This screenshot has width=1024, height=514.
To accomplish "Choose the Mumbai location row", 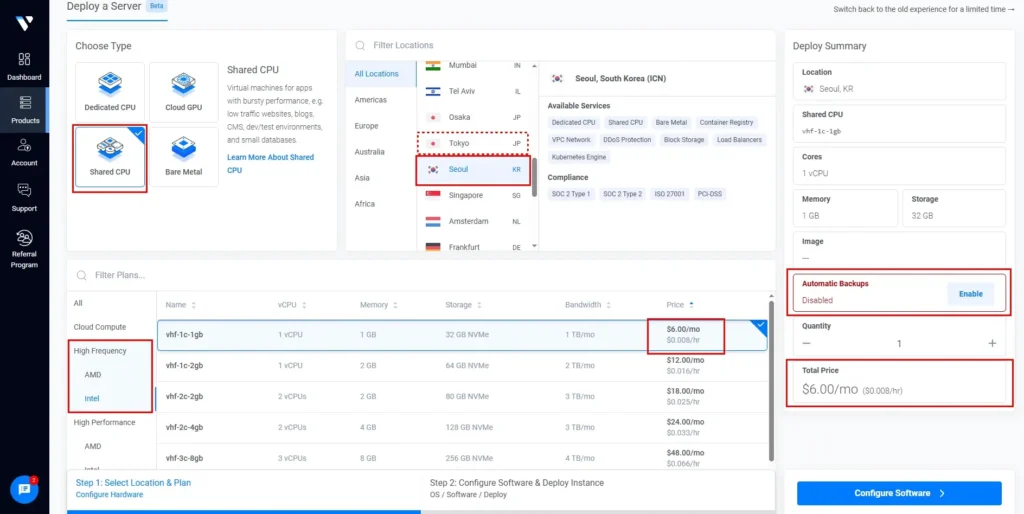I will 475,65.
